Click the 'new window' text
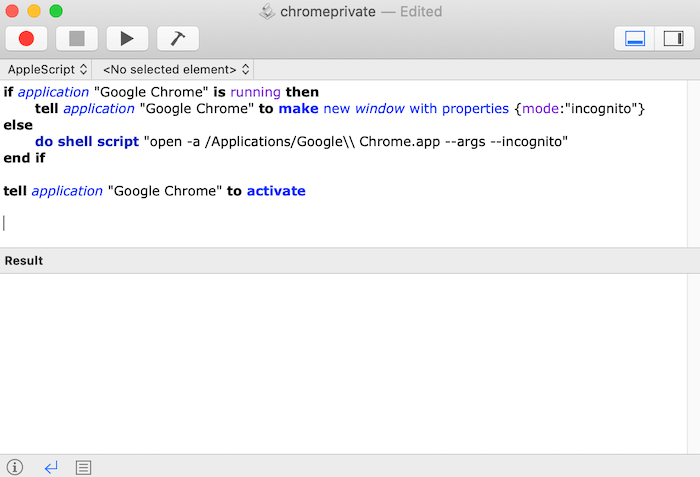The height and width of the screenshot is (477, 700). pos(364,109)
